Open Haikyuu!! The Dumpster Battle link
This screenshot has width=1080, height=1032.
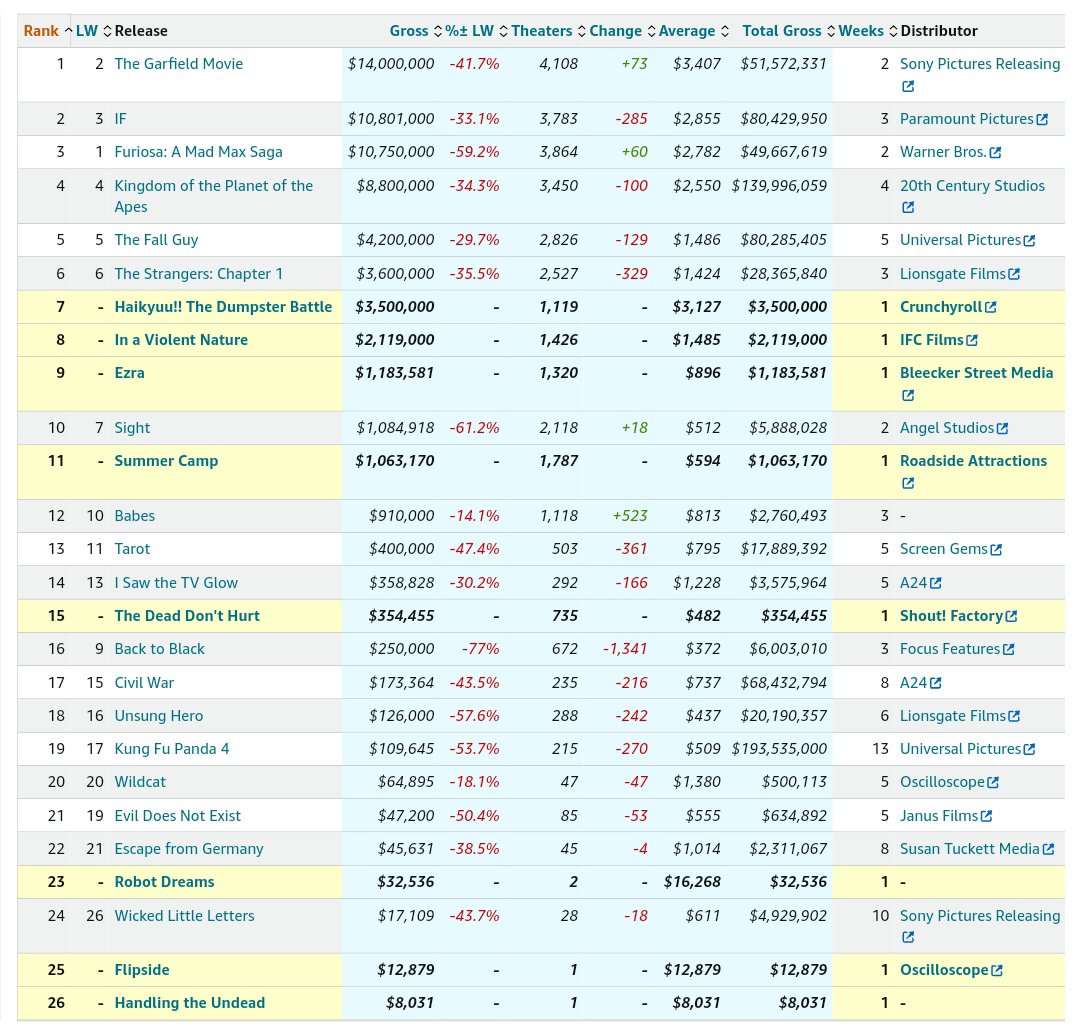click(x=223, y=307)
